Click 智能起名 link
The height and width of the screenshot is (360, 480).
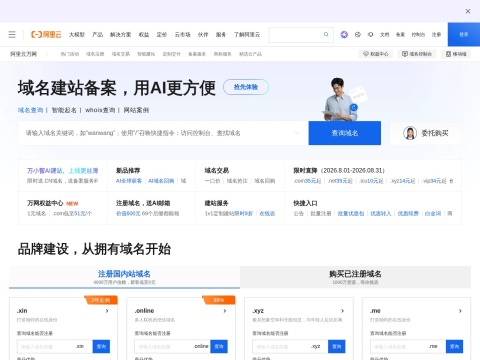pos(64,110)
